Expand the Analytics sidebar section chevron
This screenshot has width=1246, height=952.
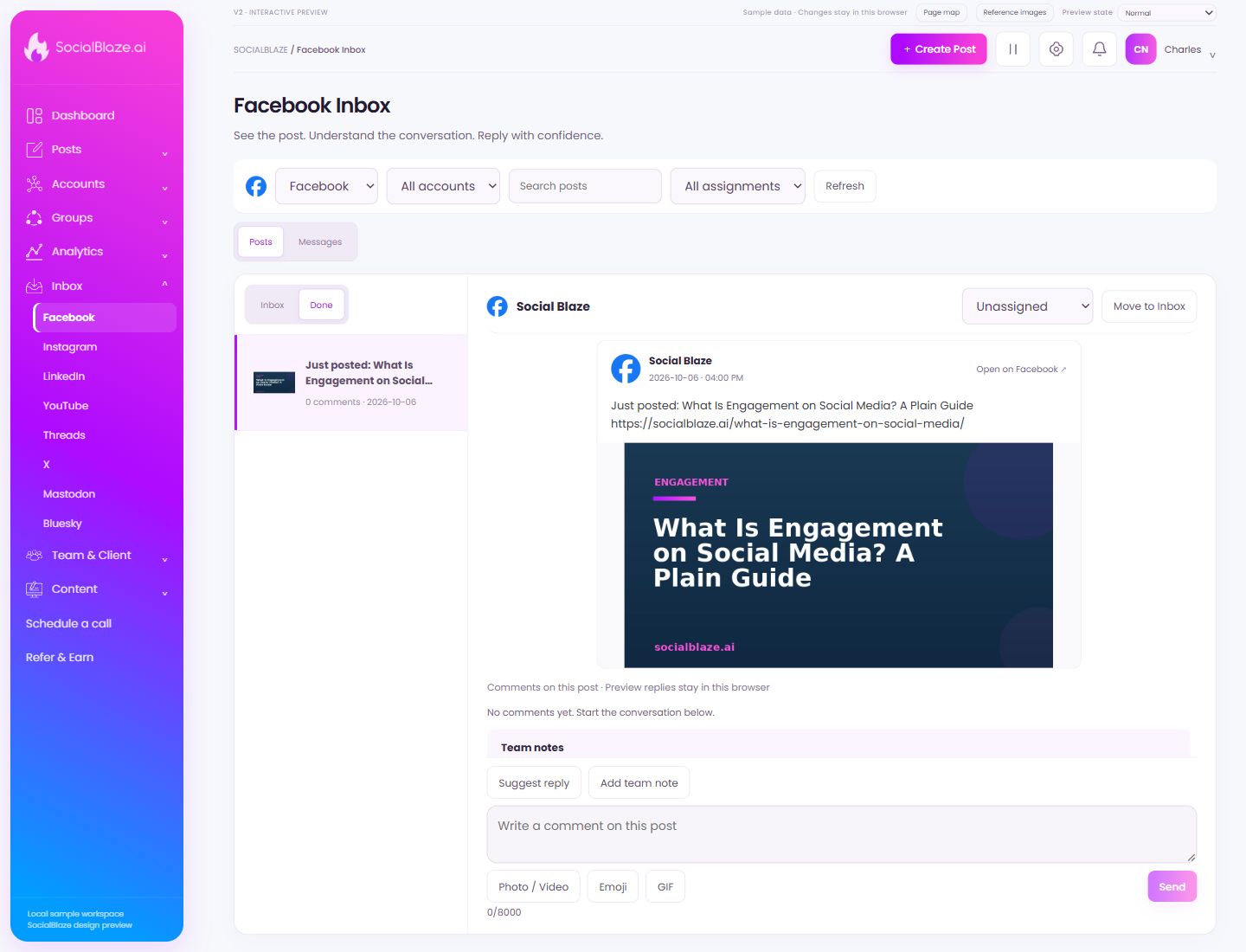click(x=164, y=256)
